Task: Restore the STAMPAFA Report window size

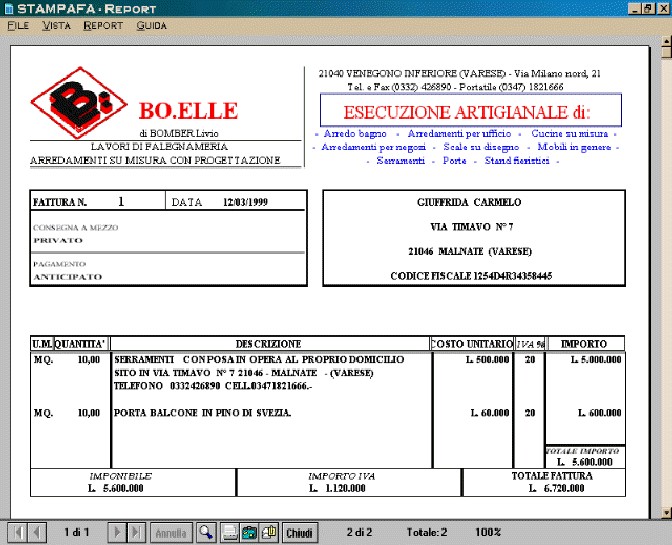Action: point(647,8)
